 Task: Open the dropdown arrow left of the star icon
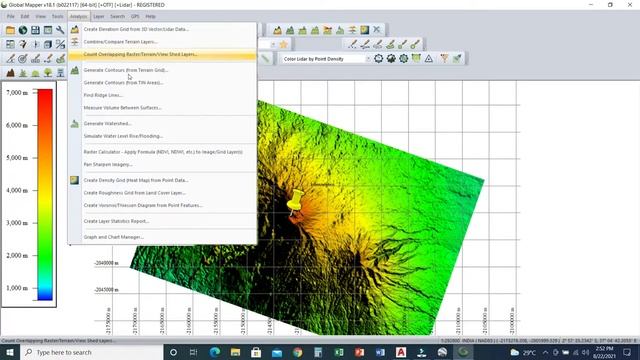[273, 44]
